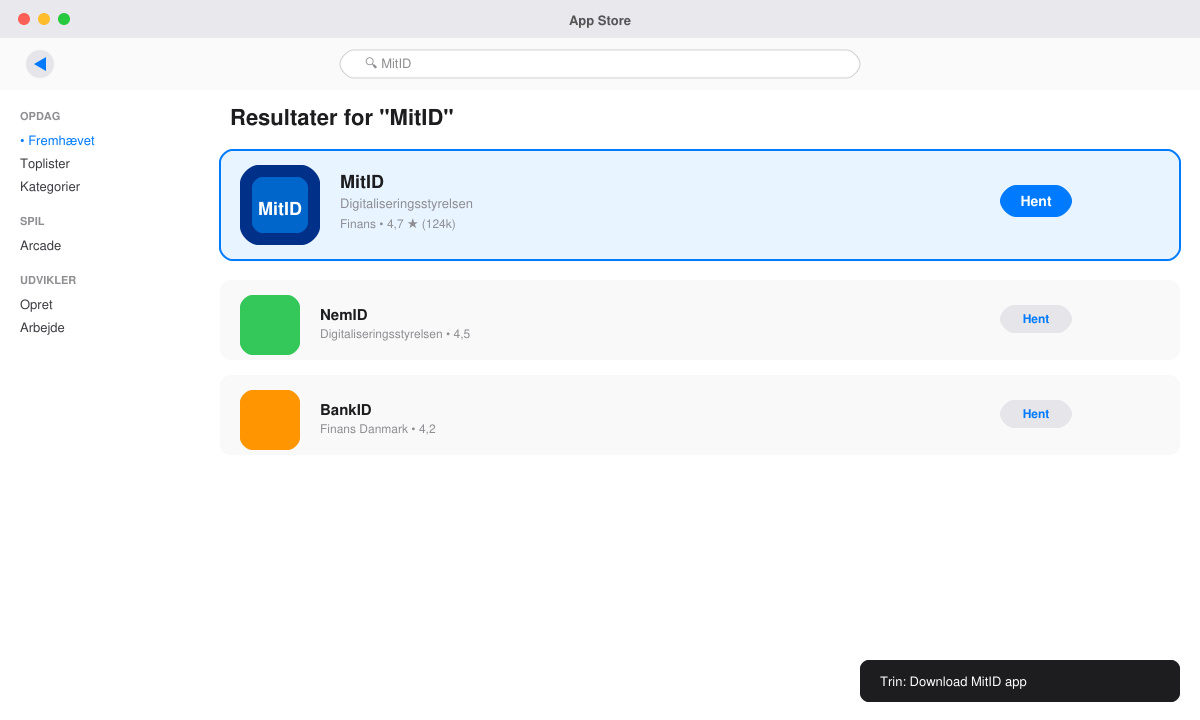Screen dimensions: 1200x720
Task: Open Toplister in the sidebar
Action: (x=45, y=164)
